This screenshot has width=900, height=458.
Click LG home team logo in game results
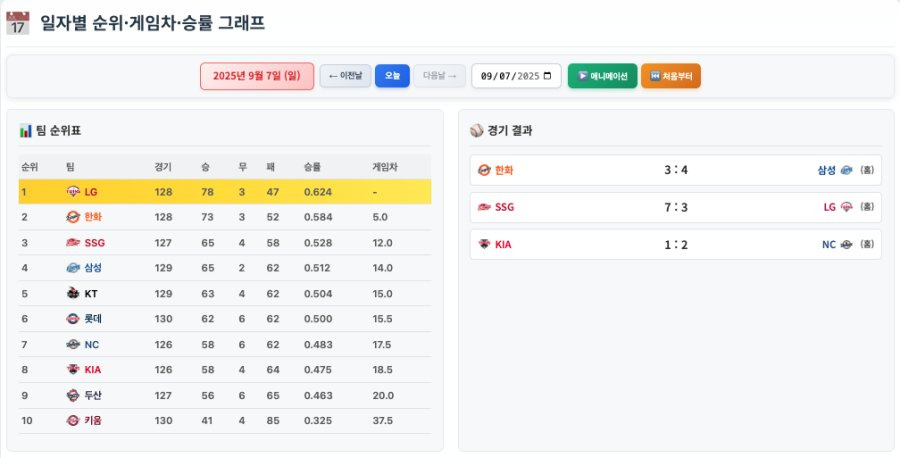coord(847,207)
